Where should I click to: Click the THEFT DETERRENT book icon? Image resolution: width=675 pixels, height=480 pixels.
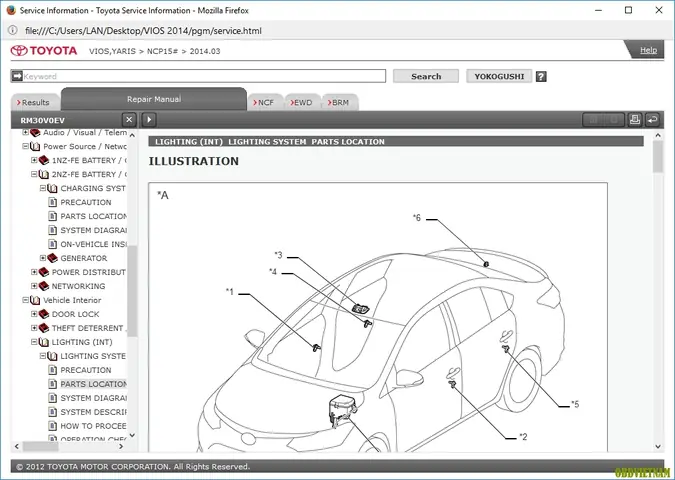(x=44, y=328)
